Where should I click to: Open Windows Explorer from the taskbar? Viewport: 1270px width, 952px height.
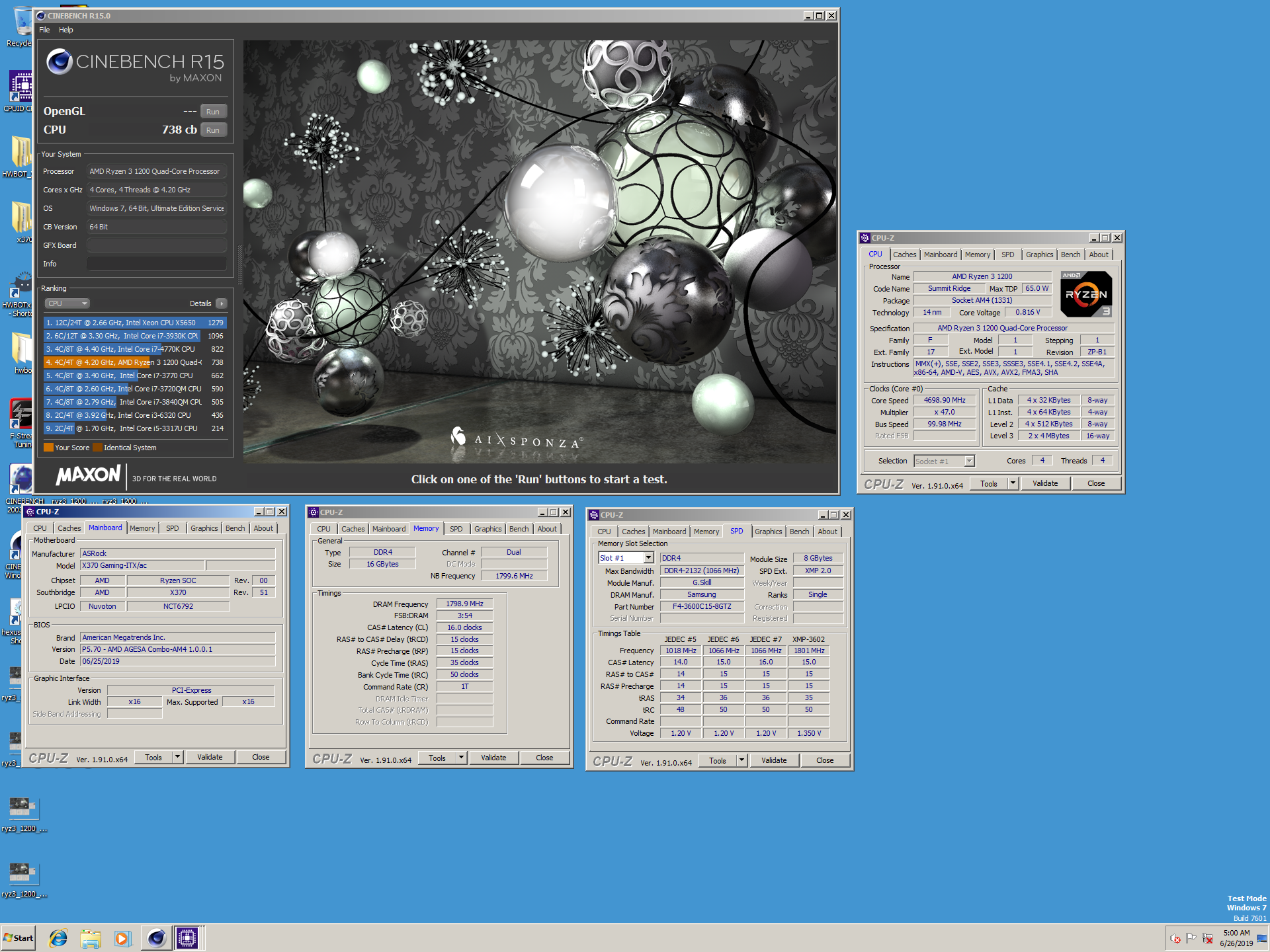tap(91, 938)
